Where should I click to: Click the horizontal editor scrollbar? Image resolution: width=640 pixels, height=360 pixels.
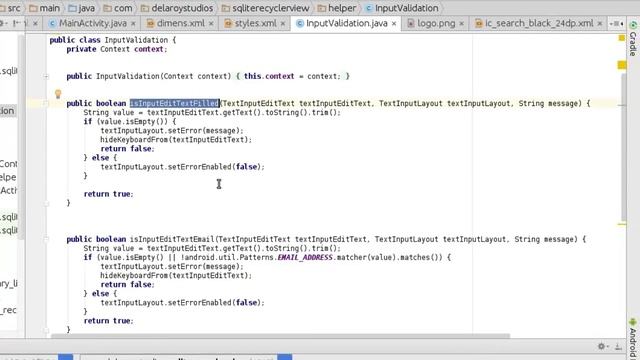(280, 336)
